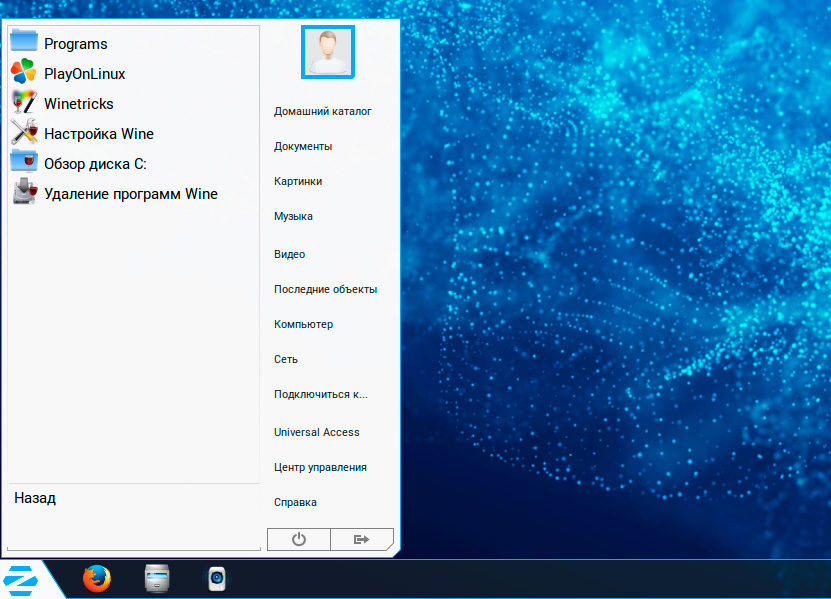Open Центр управления control center
This screenshot has height=599, width=831.
click(x=320, y=467)
